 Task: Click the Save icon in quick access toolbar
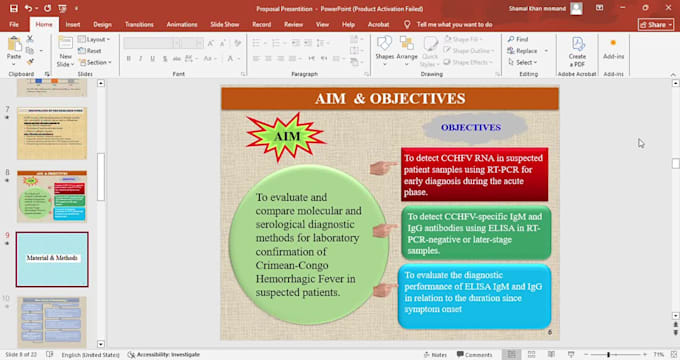click(14, 8)
